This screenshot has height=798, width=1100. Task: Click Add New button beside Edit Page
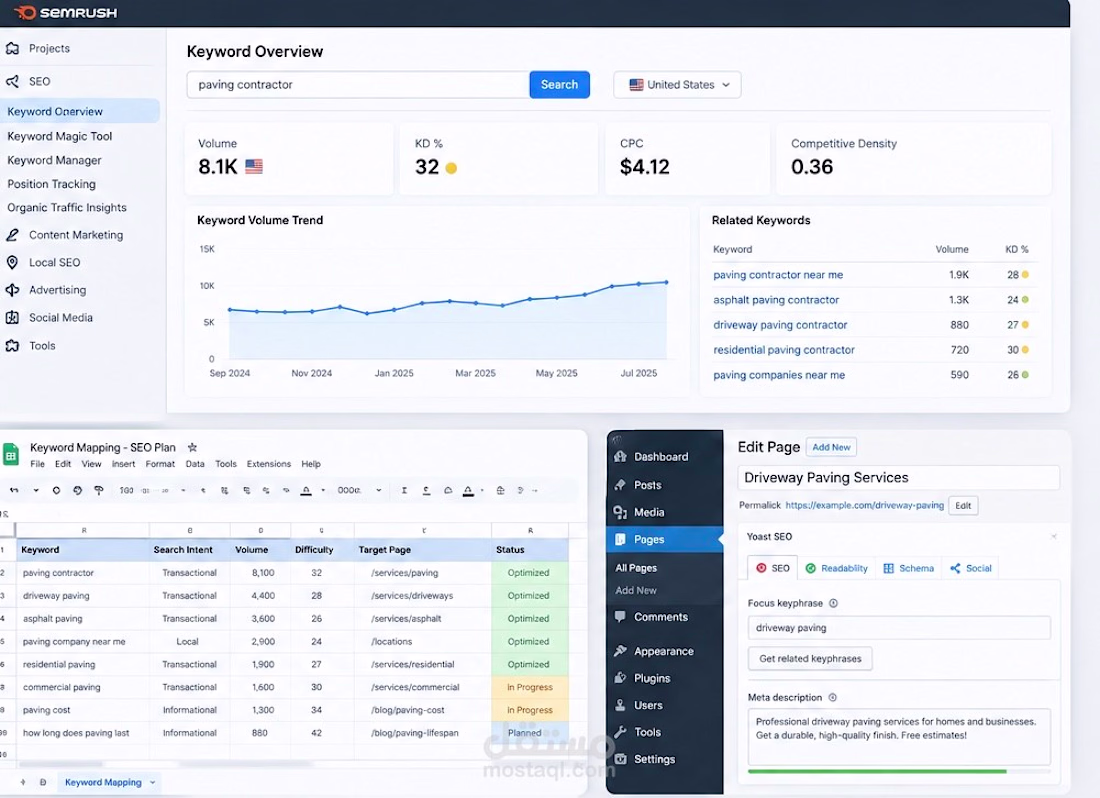pyautogui.click(x=831, y=447)
